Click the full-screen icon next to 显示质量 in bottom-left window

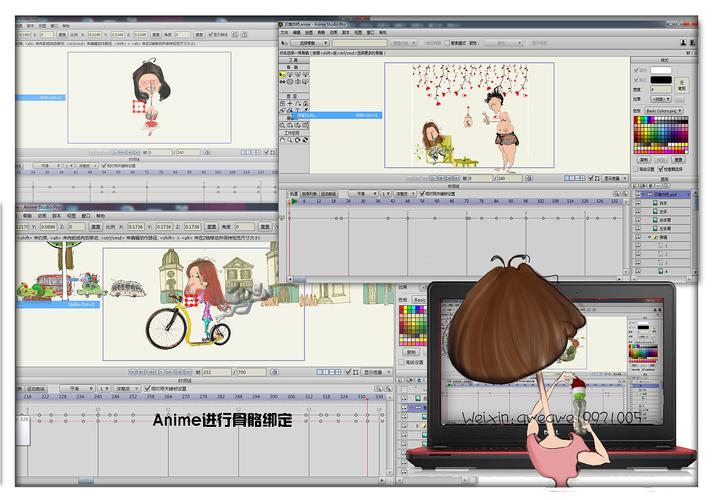tap(356, 372)
